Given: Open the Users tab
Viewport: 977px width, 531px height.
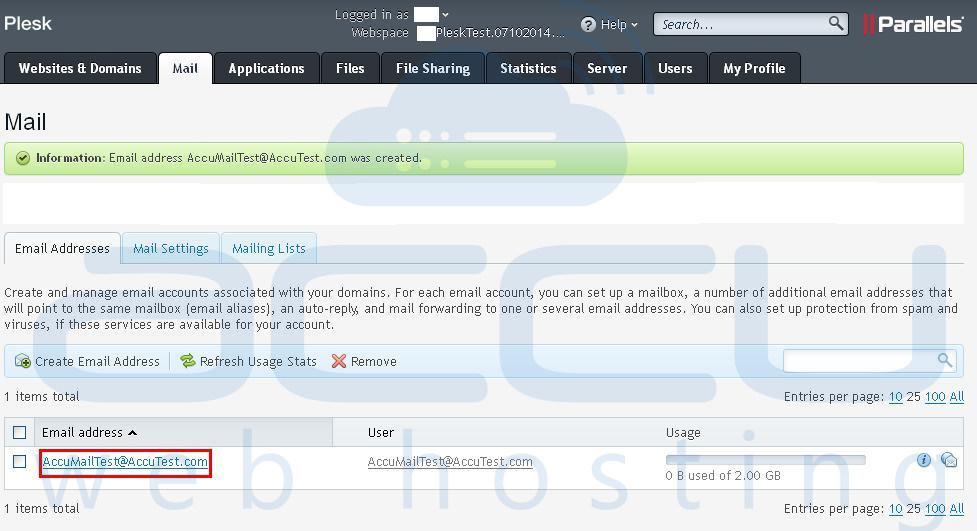Looking at the screenshot, I should 675,68.
